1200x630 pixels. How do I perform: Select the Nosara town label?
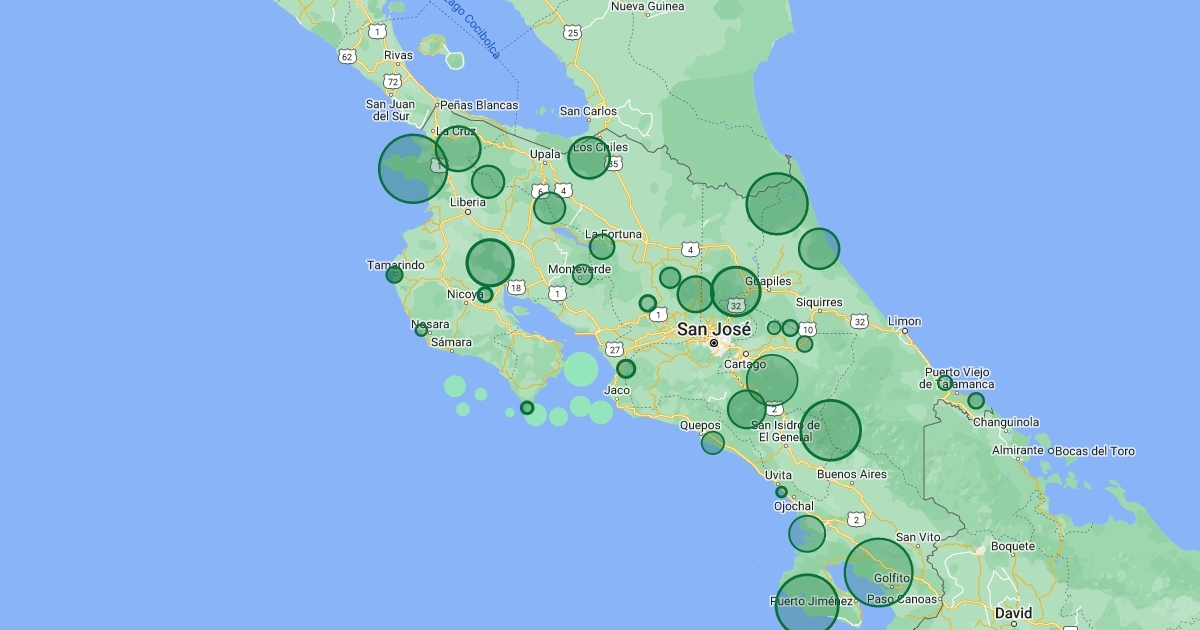point(430,325)
